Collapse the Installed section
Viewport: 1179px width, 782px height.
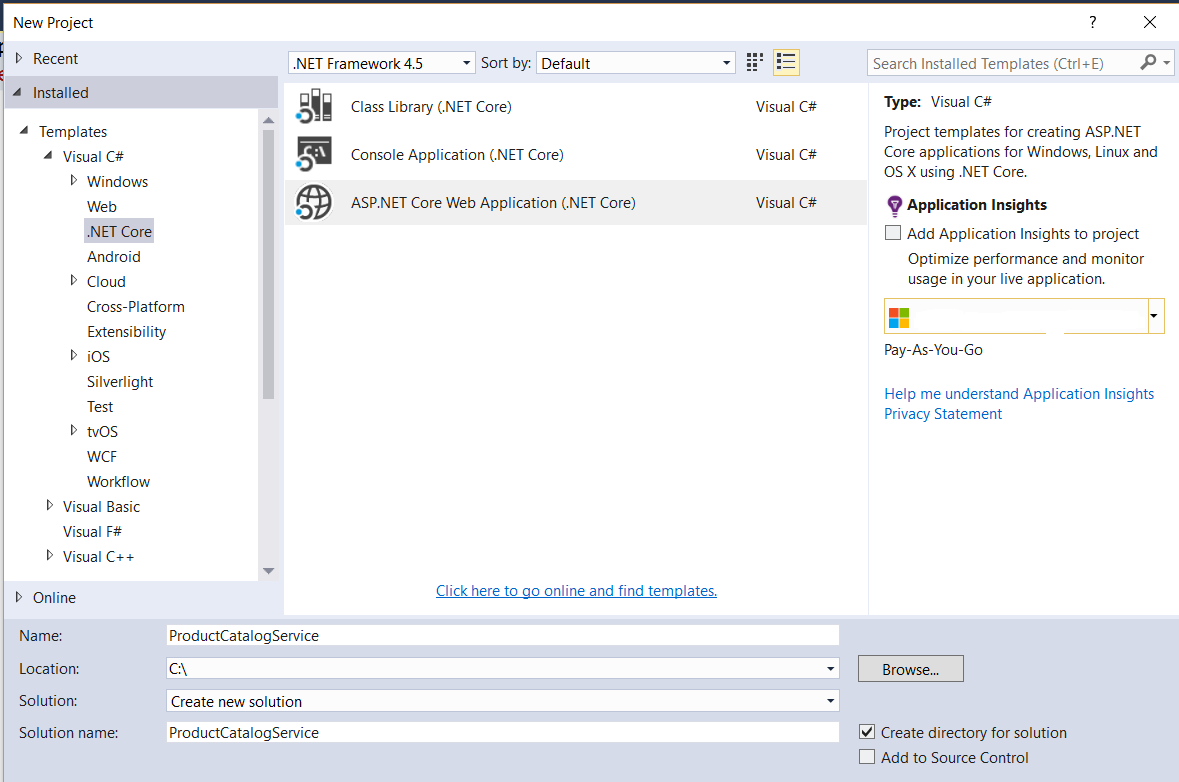coord(18,92)
